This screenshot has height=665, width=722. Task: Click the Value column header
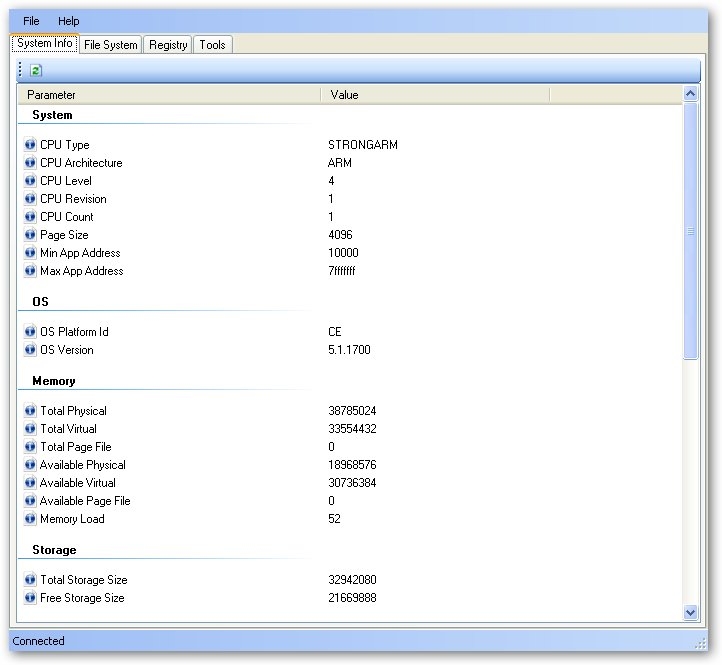(435, 95)
